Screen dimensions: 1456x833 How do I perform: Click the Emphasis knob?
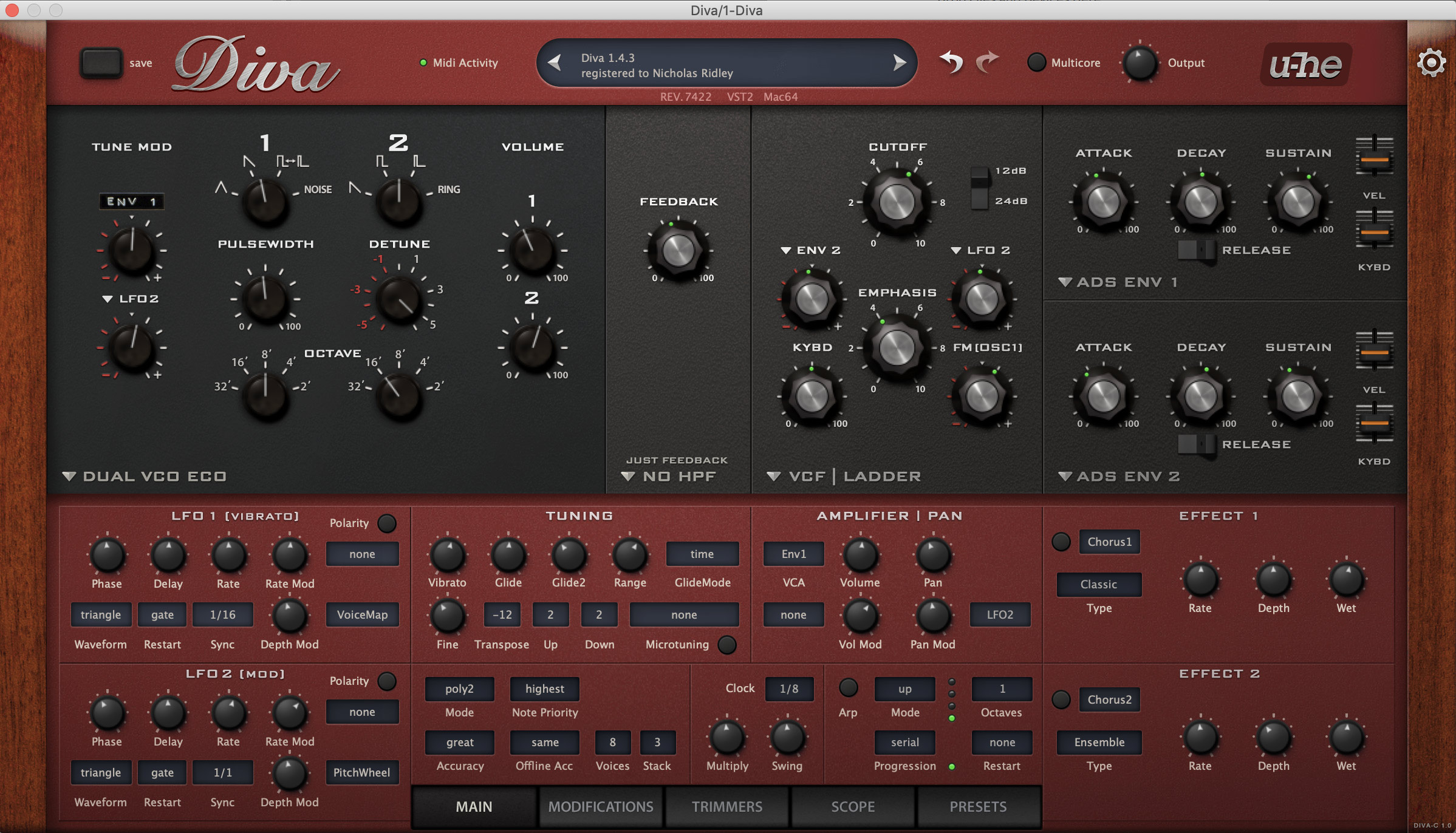897,347
